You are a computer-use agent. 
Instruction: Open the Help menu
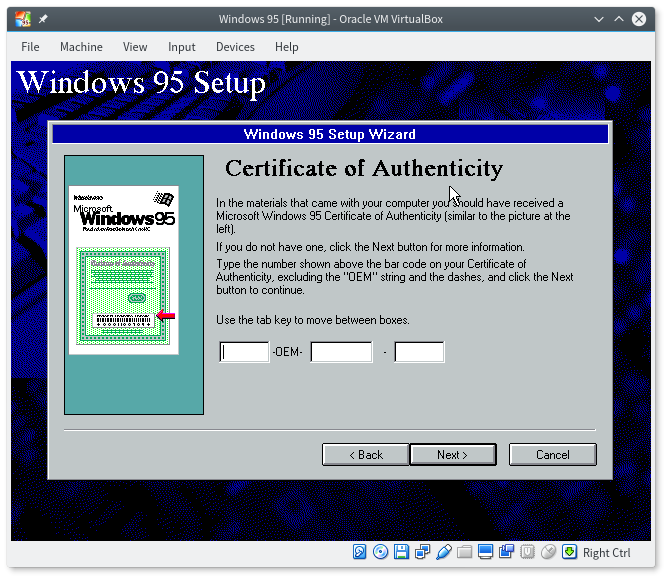pos(286,47)
